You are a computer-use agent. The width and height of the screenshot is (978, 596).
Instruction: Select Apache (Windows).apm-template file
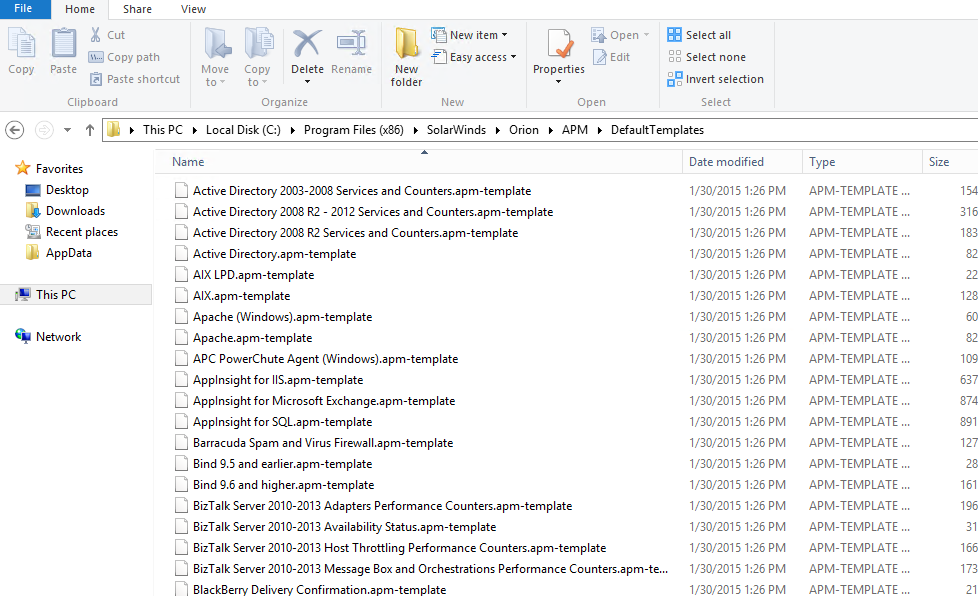pos(283,317)
